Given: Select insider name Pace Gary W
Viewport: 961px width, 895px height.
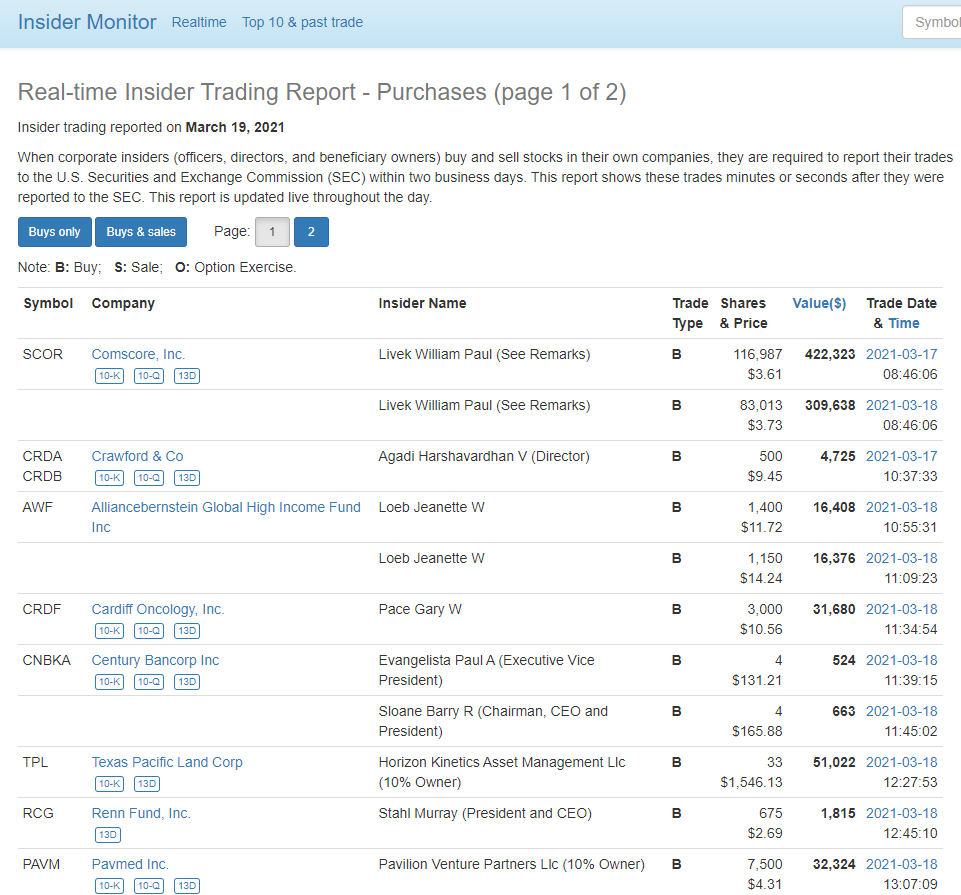Looking at the screenshot, I should coord(420,609).
